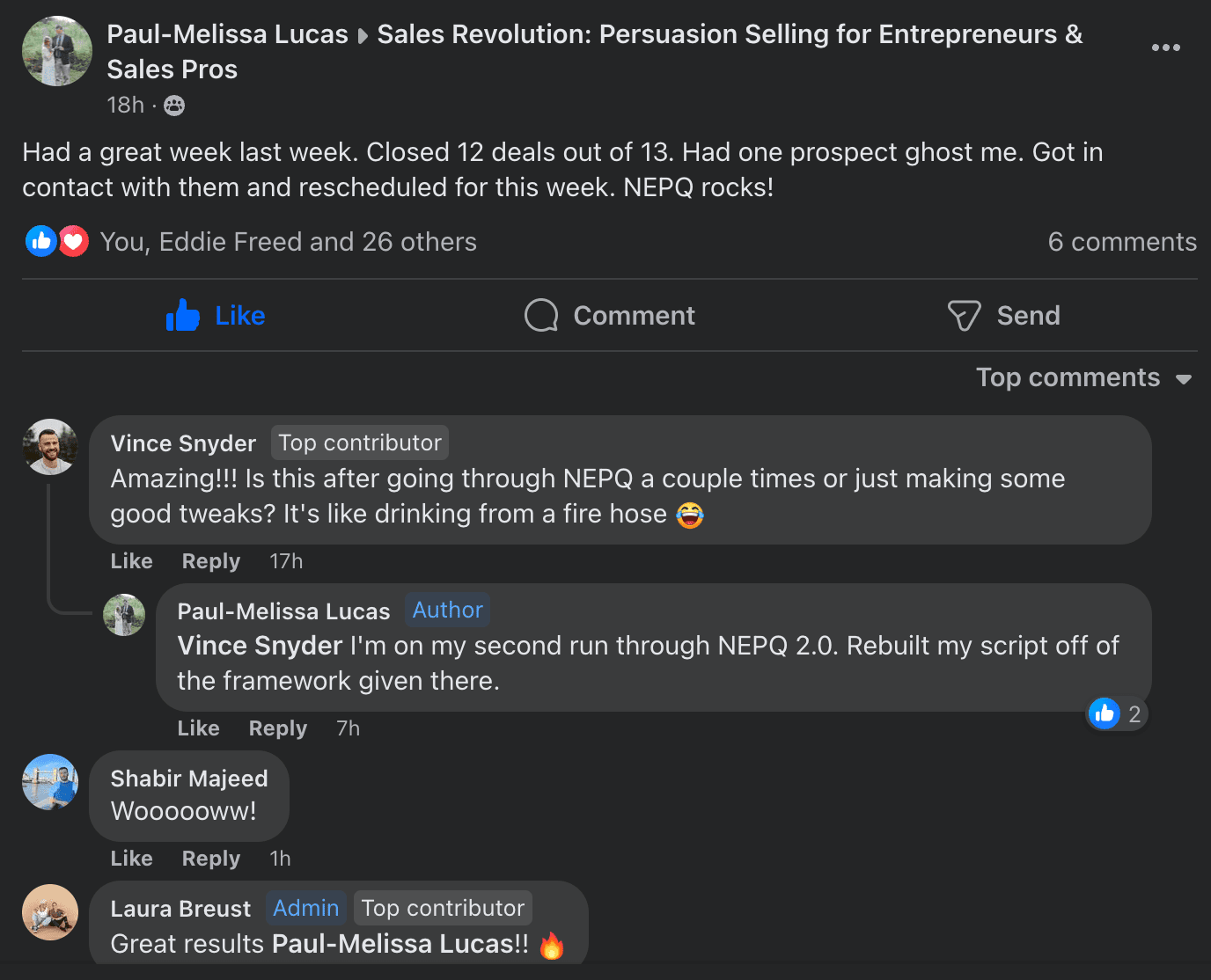Like Shabir Majeed's Wooooowww comment
1211x980 pixels.
[131, 859]
